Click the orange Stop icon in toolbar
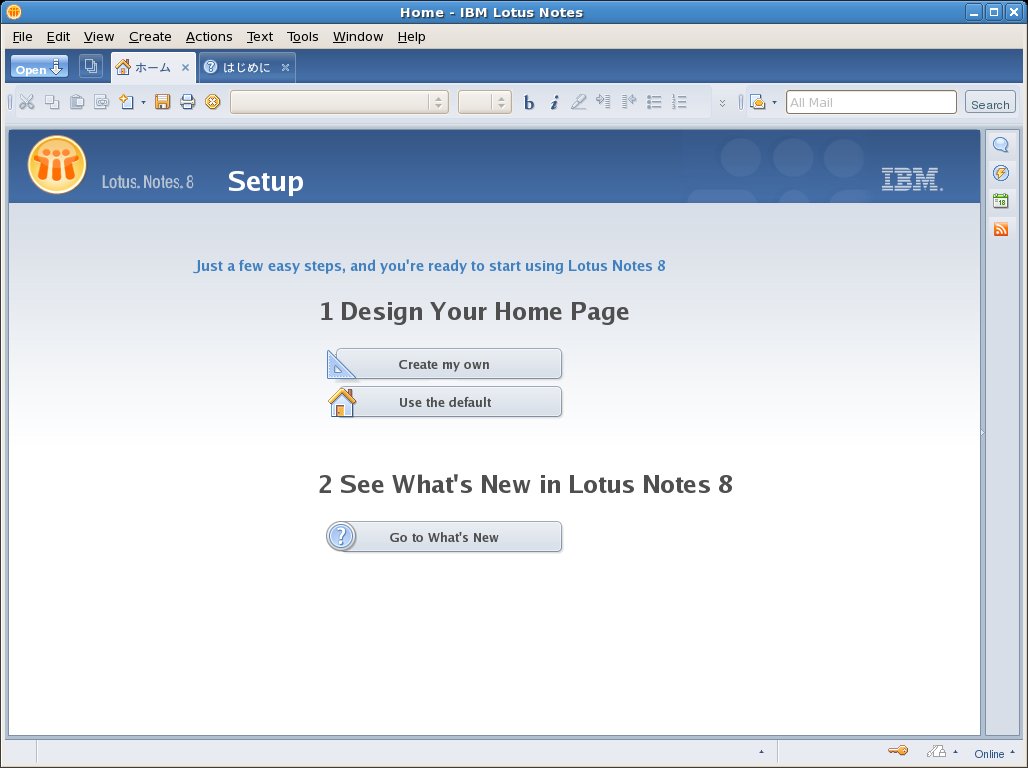This screenshot has height=768, width=1028. (212, 102)
